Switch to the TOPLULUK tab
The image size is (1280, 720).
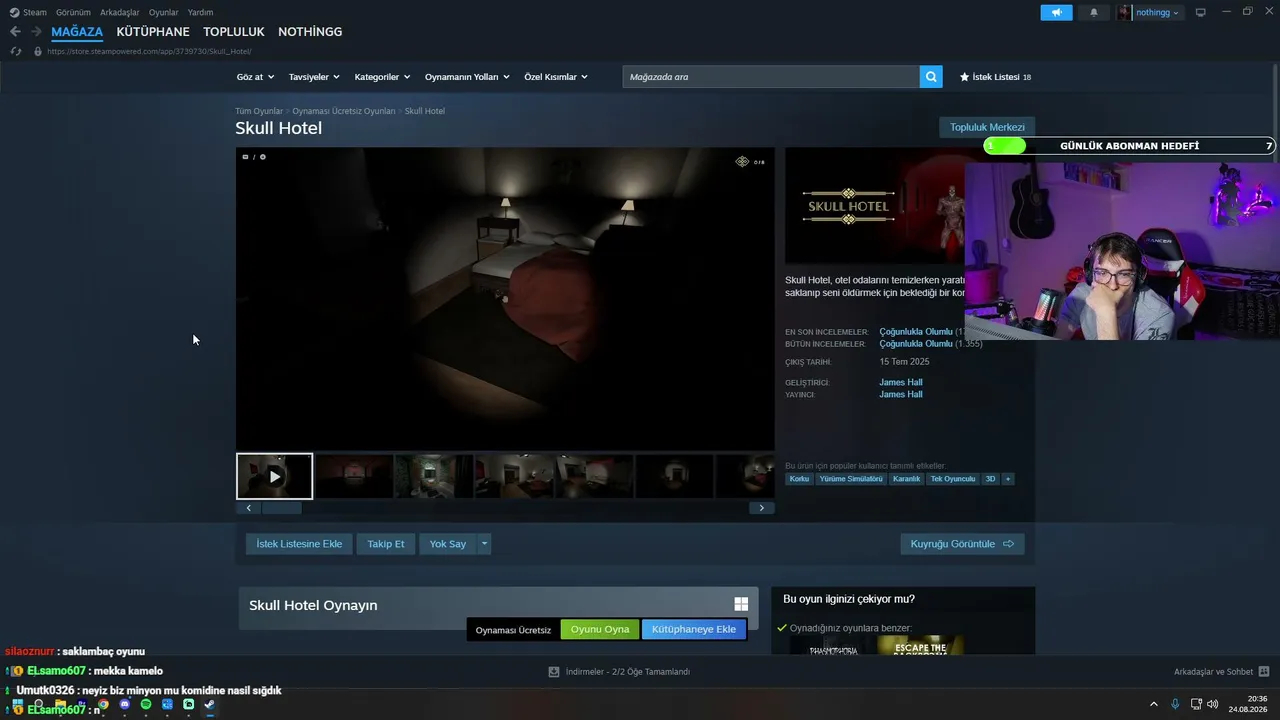click(234, 32)
